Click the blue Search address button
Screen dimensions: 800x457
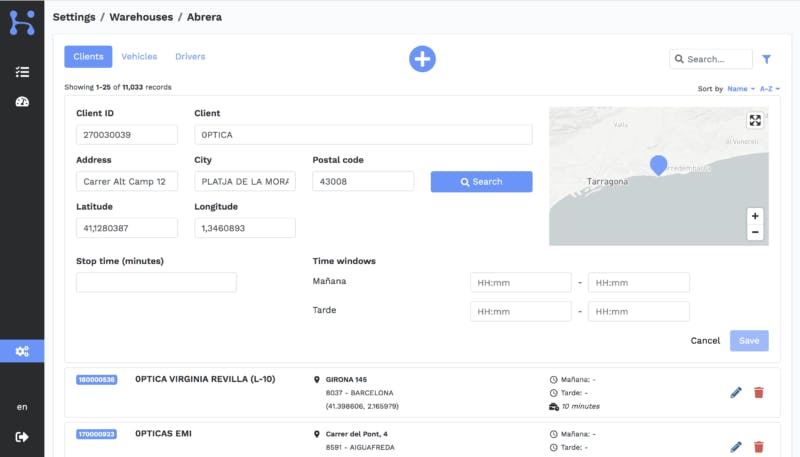pyautogui.click(x=481, y=182)
